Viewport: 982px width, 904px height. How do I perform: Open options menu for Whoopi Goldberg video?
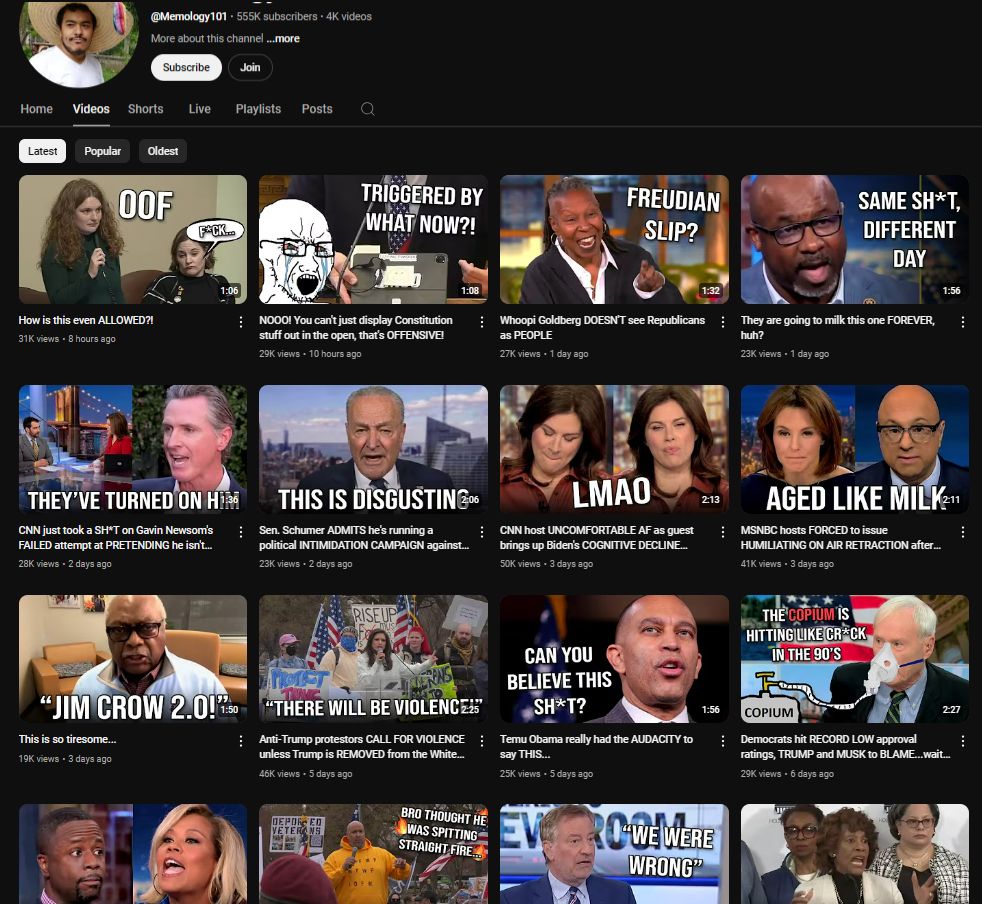coord(723,322)
